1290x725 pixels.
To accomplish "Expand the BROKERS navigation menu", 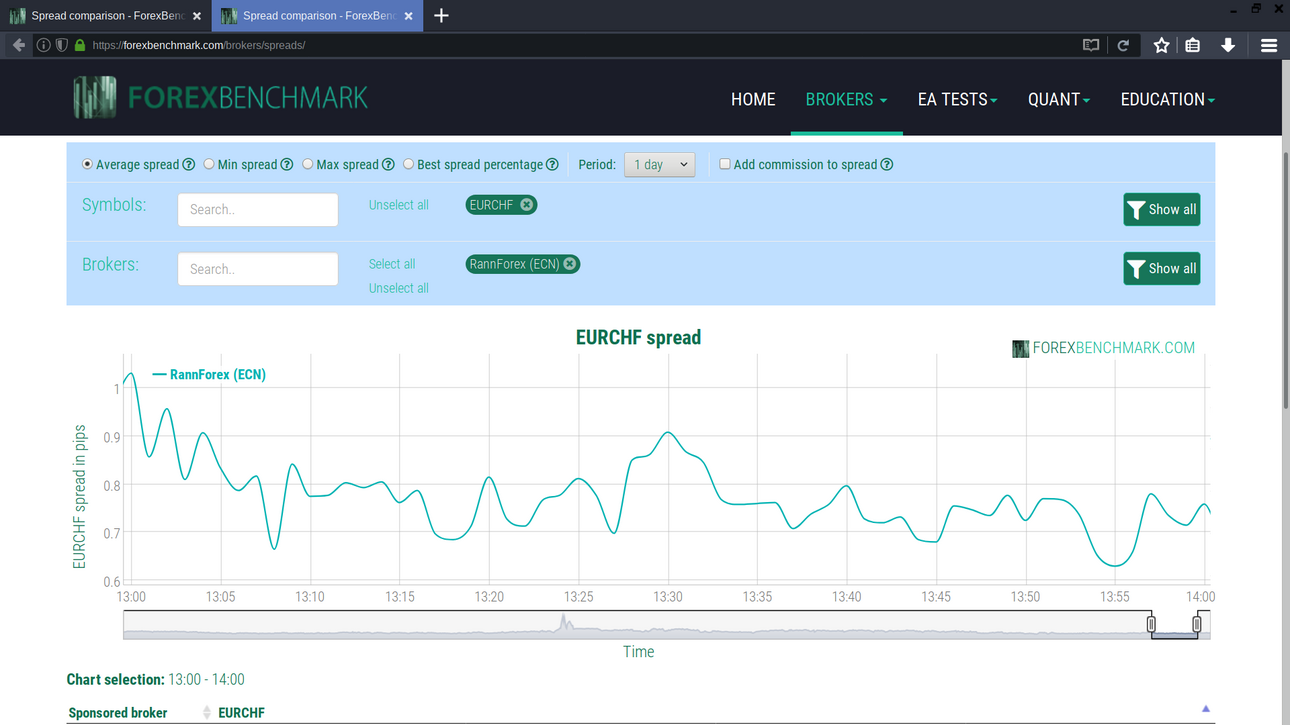I will [x=846, y=99].
